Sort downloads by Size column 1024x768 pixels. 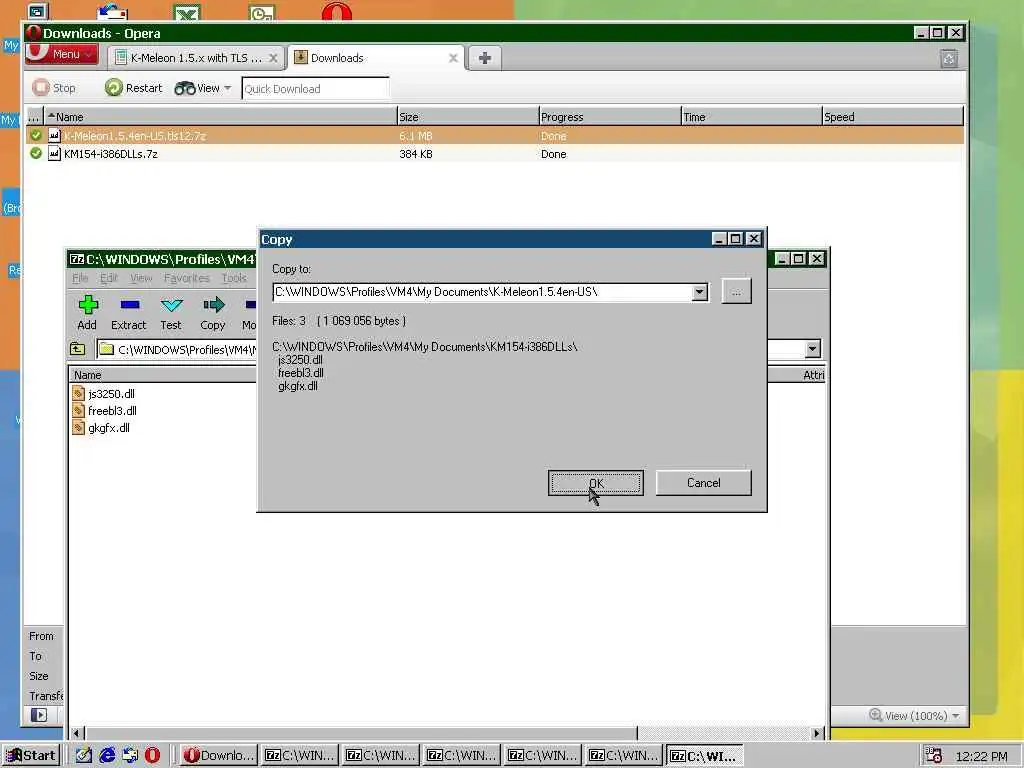[468, 116]
